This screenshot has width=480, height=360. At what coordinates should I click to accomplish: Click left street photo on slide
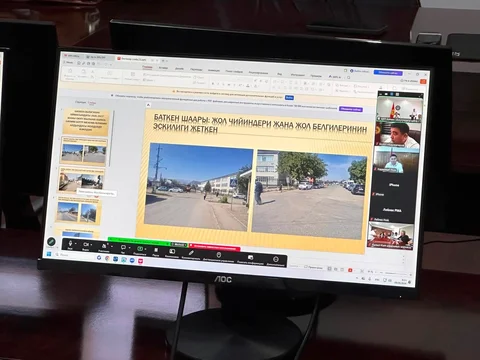(x=198, y=187)
